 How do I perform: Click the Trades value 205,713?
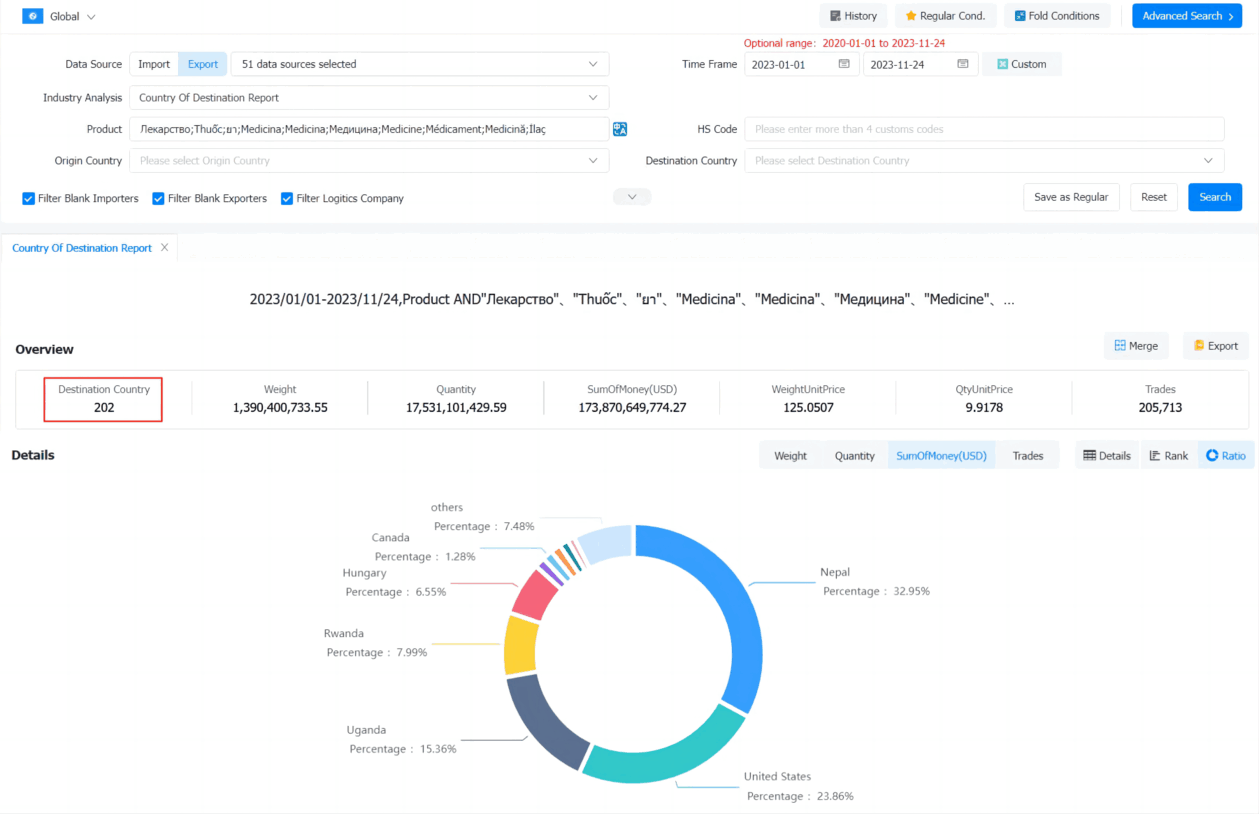[1160, 408]
